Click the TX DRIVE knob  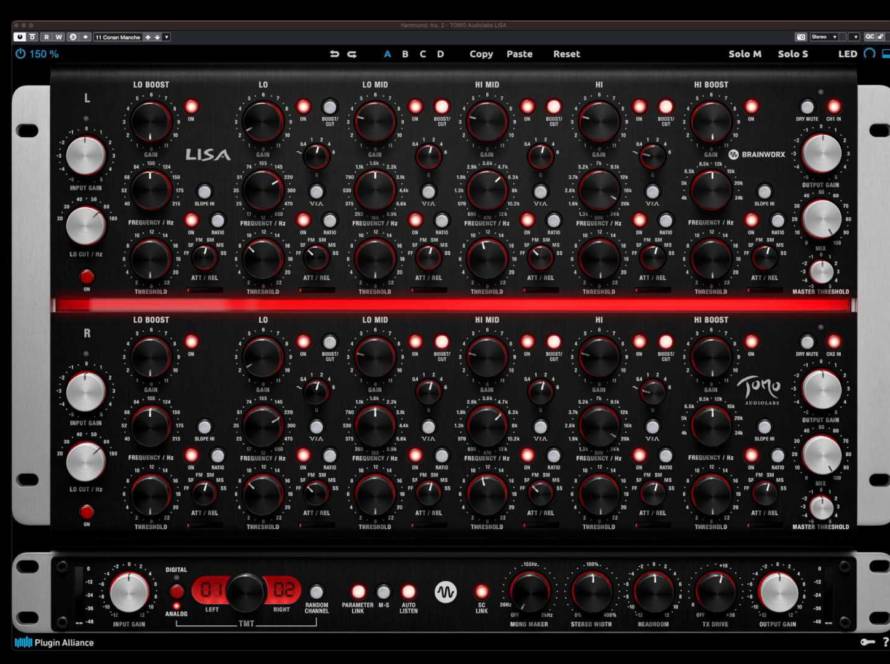coord(715,592)
